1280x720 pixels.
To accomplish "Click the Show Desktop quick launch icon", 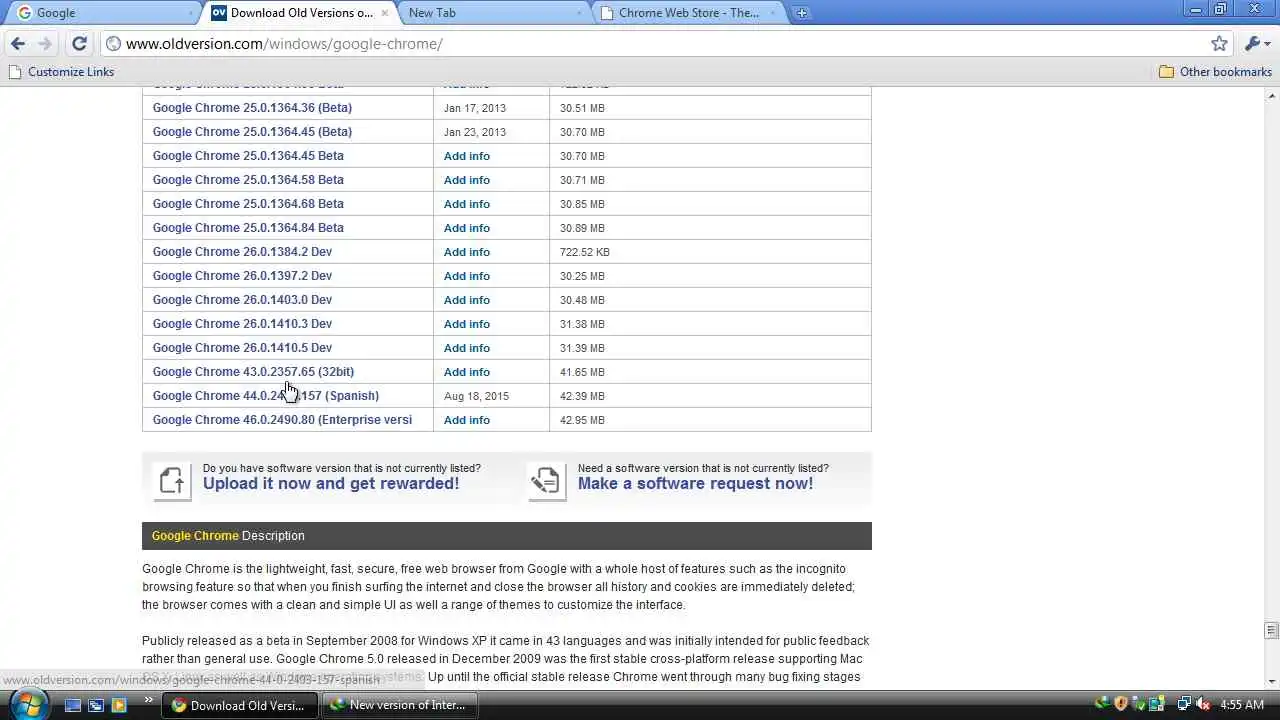I will [73, 705].
